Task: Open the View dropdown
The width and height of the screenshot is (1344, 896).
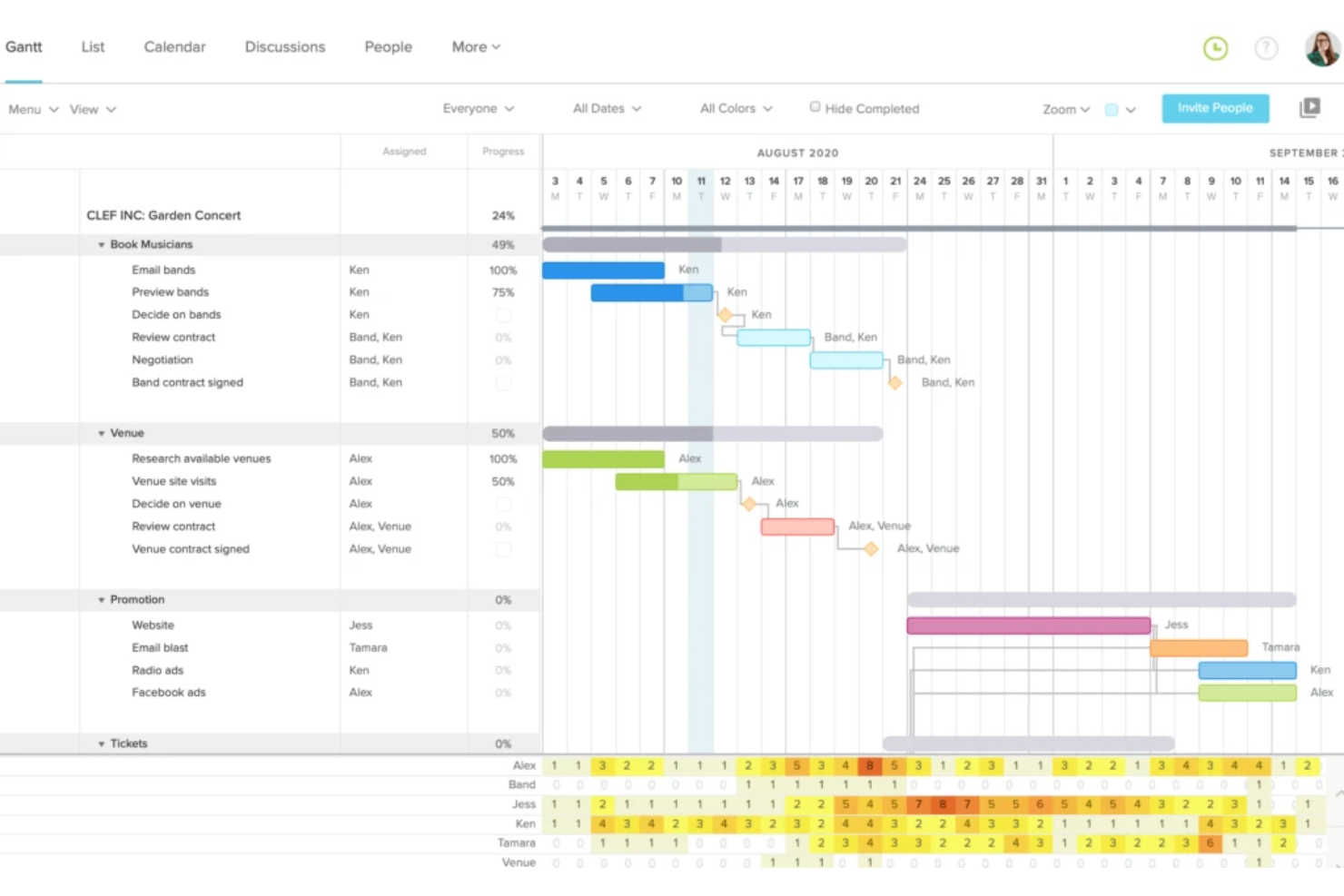Action: pyautogui.click(x=93, y=109)
